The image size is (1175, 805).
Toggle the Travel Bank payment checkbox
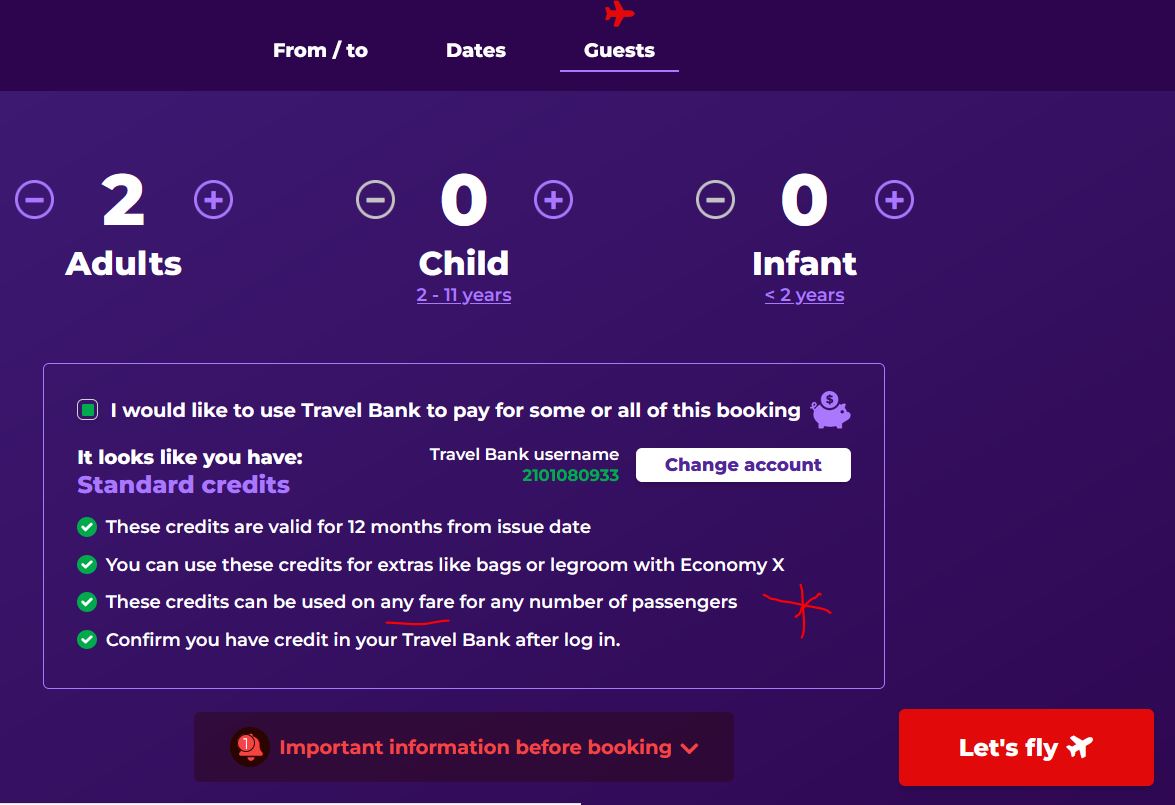click(x=88, y=410)
